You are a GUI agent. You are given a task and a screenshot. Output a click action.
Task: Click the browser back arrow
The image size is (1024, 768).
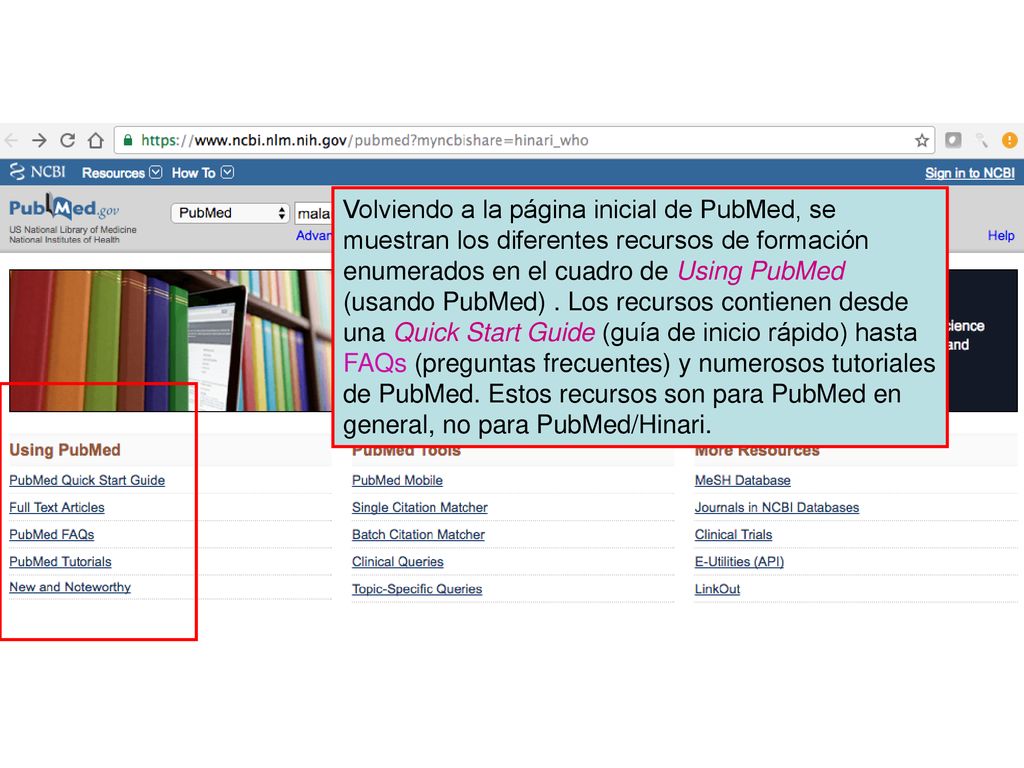(11, 140)
